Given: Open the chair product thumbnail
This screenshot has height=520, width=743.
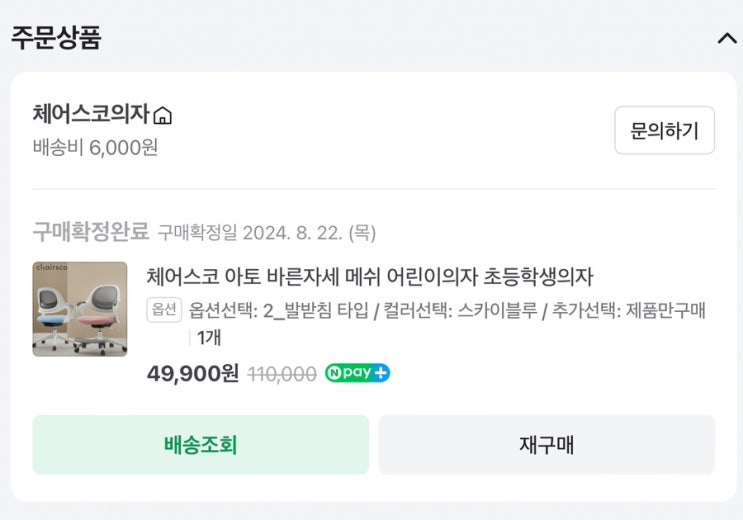Looking at the screenshot, I should pos(80,309).
